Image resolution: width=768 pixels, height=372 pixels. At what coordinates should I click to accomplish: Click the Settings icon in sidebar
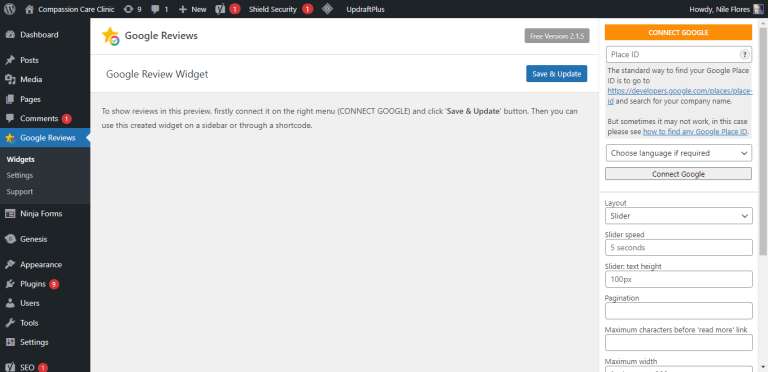10,342
